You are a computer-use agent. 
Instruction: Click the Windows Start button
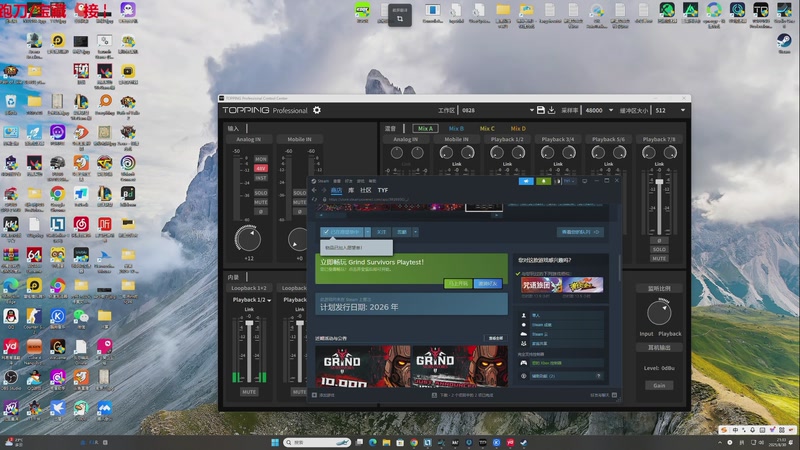(x=275, y=442)
